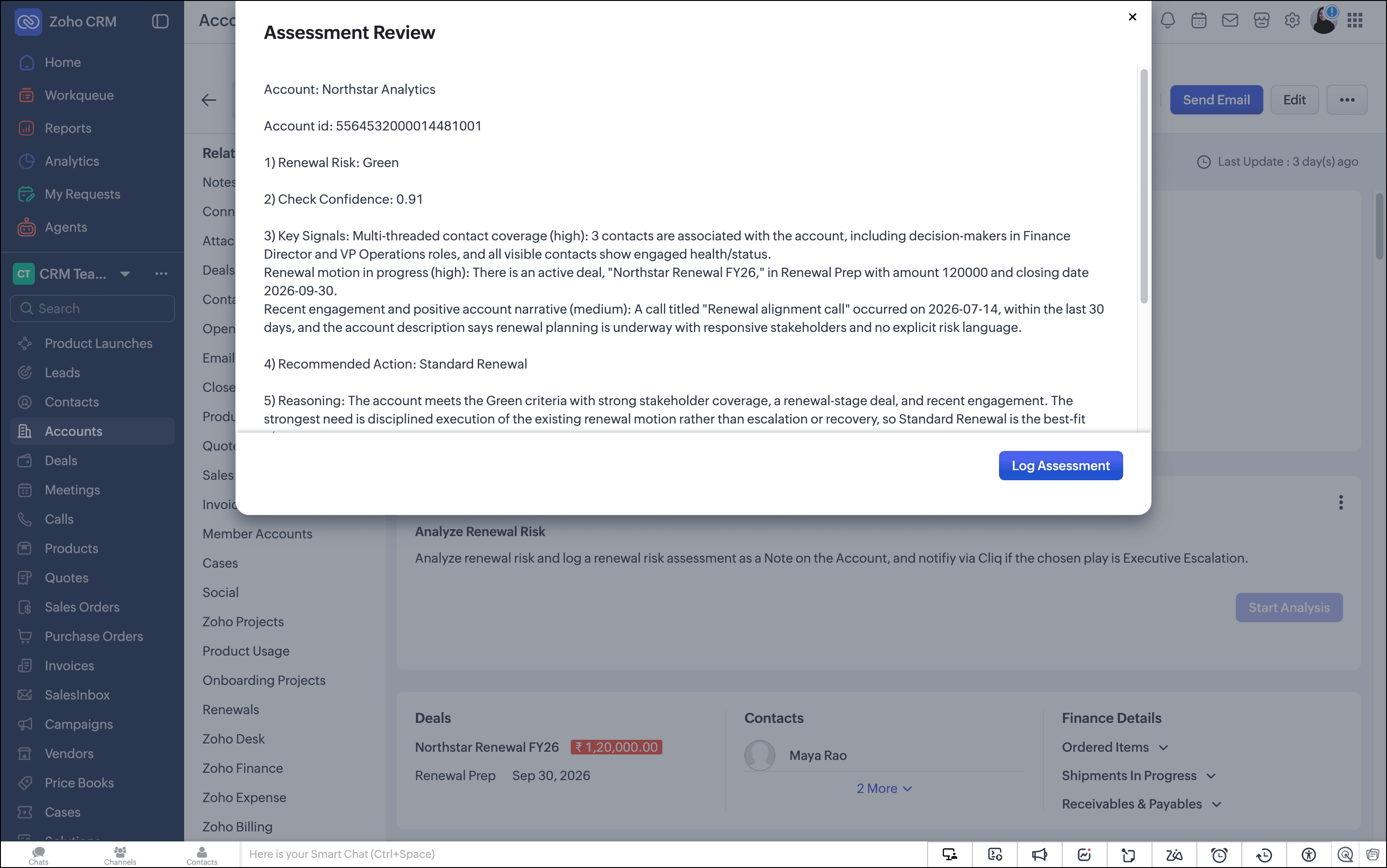Open the more actions ellipsis button
Viewport: 1387px width, 868px height.
pyautogui.click(x=1347, y=100)
